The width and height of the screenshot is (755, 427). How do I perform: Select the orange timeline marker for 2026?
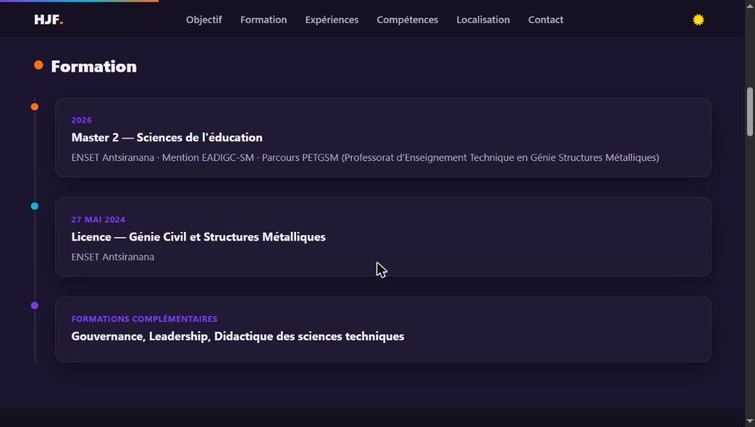tap(35, 107)
